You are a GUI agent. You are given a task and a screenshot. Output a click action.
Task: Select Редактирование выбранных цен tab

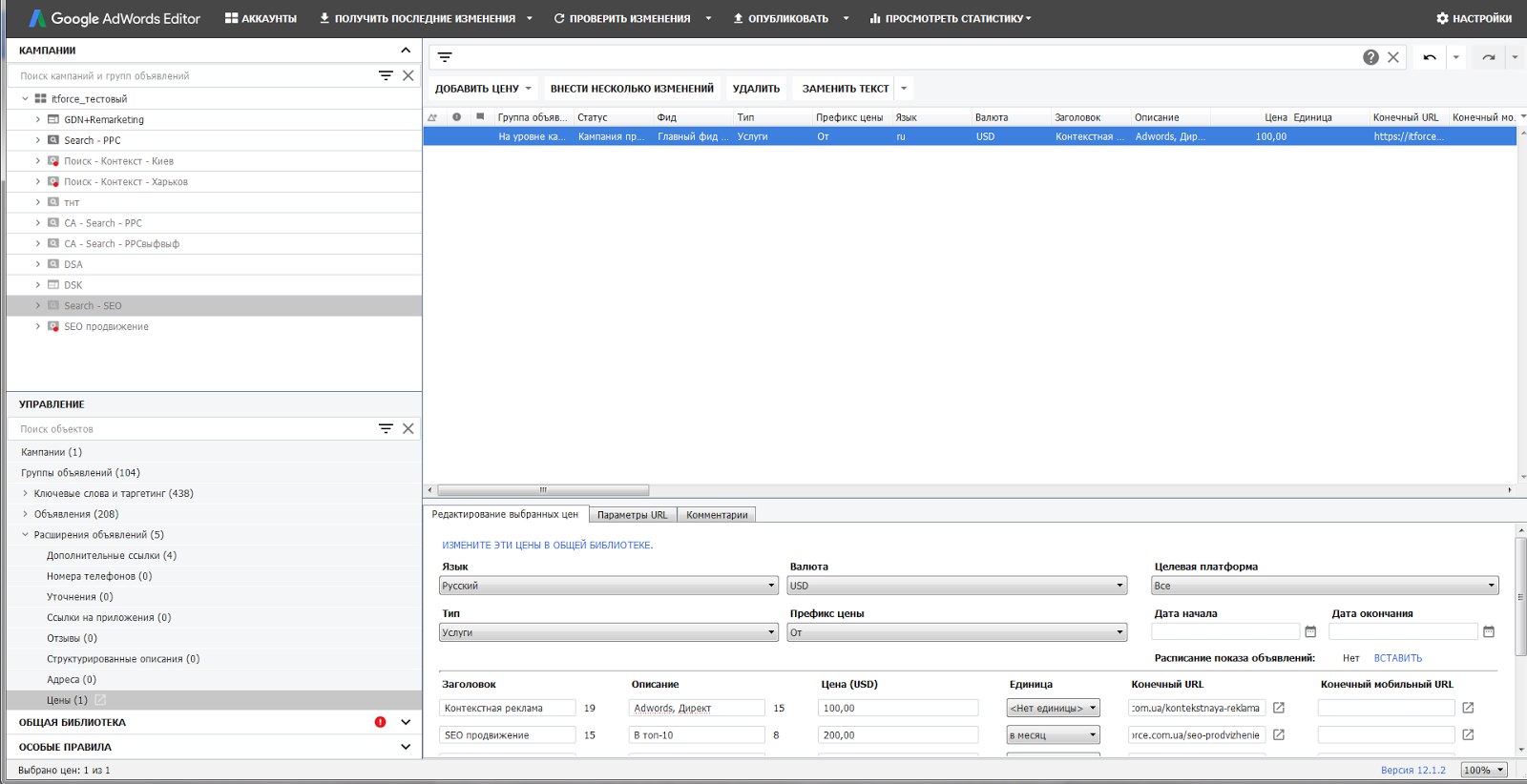click(505, 514)
